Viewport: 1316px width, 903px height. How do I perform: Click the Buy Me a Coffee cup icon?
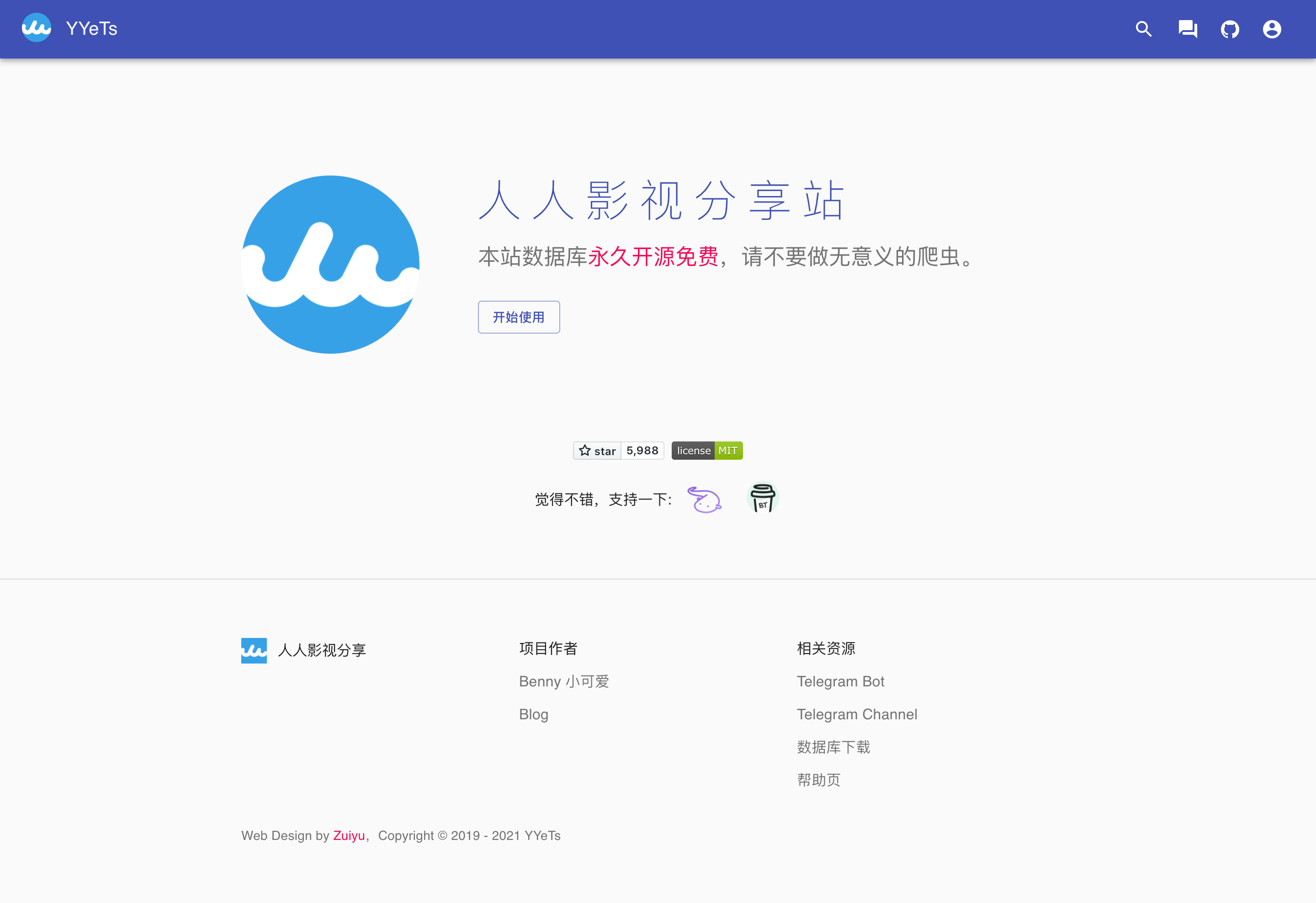pyautogui.click(x=762, y=498)
